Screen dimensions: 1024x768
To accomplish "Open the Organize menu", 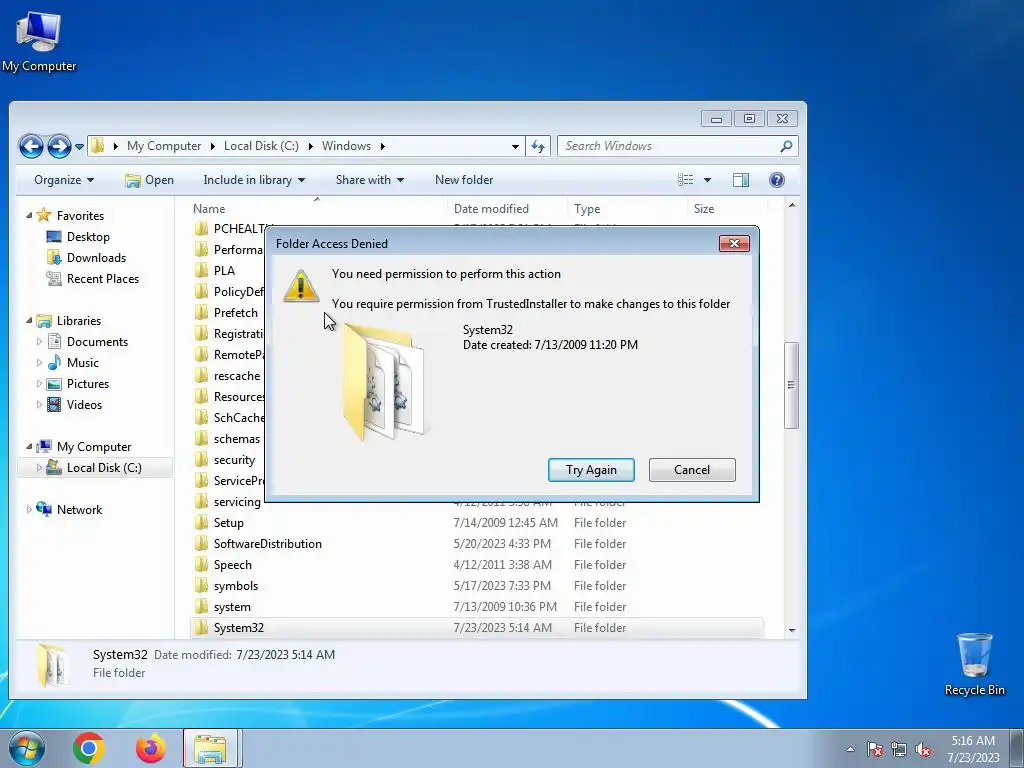I will click(x=63, y=180).
